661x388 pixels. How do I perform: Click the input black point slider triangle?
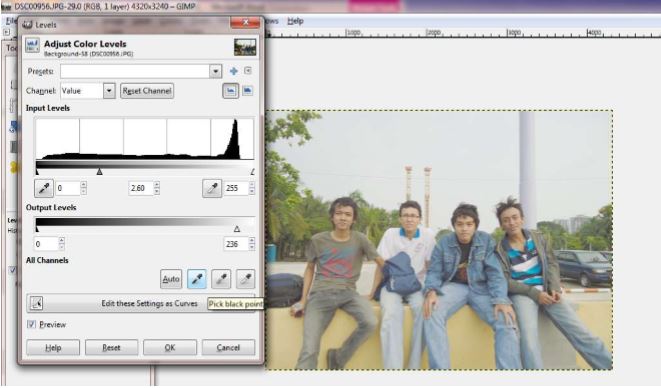point(37,172)
